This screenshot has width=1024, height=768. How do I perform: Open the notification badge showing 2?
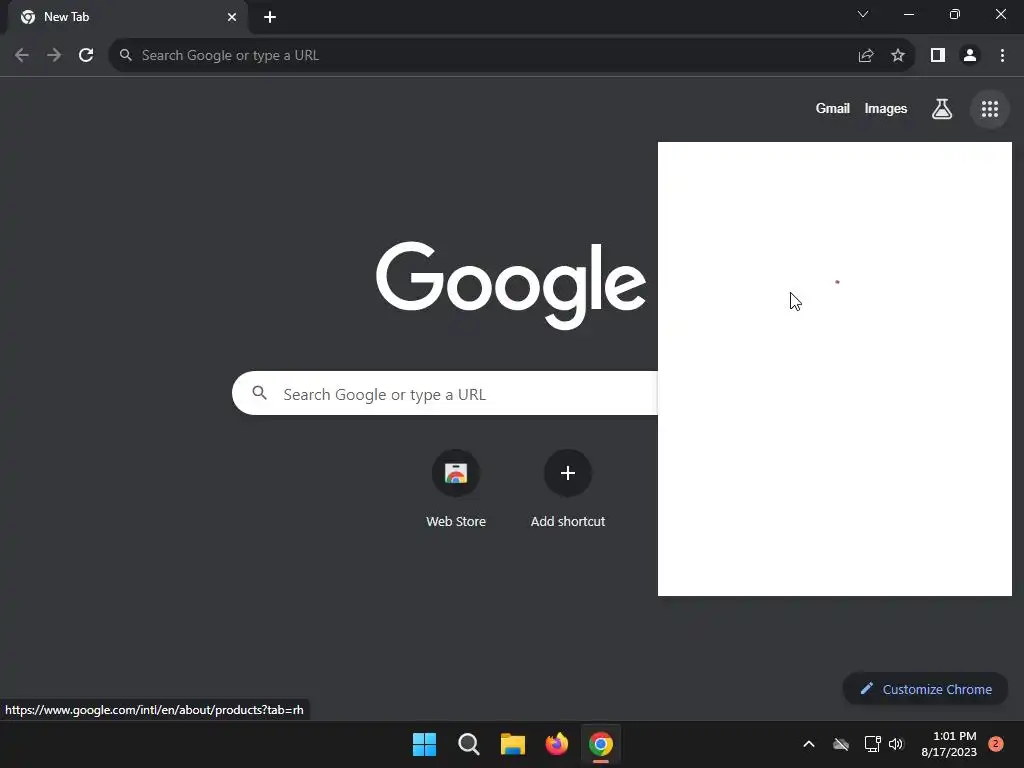pos(995,744)
